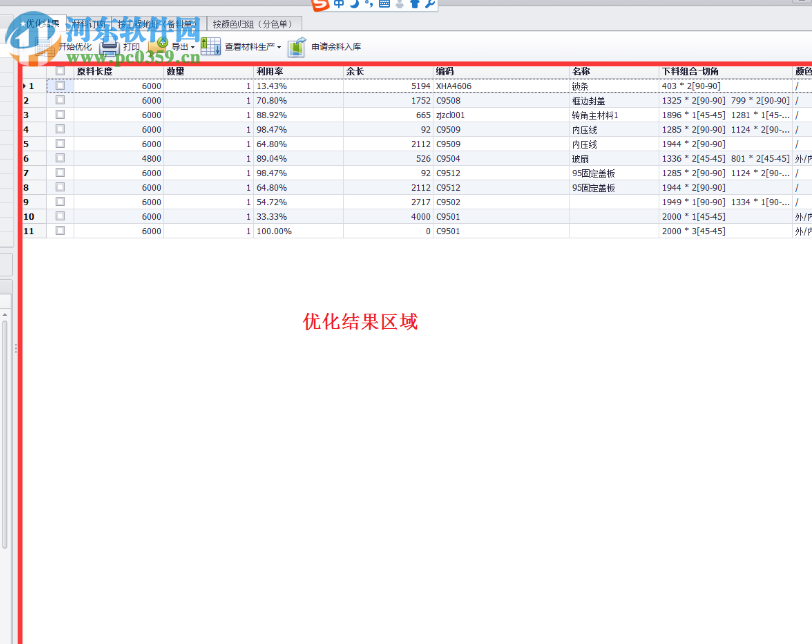Image resolution: width=812 pixels, height=644 pixels.
Task: Click the wrench settings icon in the top bar
Action: [429, 6]
